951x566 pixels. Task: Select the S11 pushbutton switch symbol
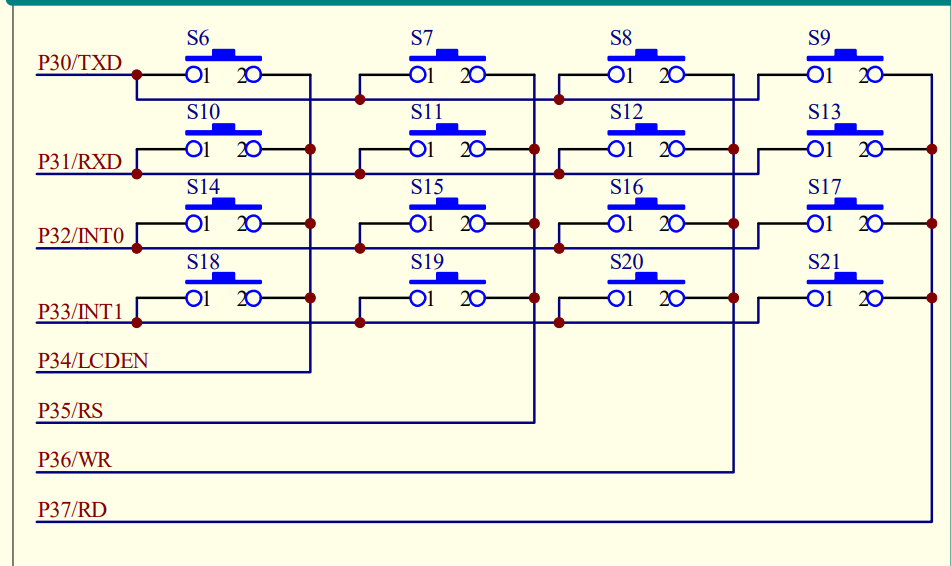pyautogui.click(x=447, y=140)
